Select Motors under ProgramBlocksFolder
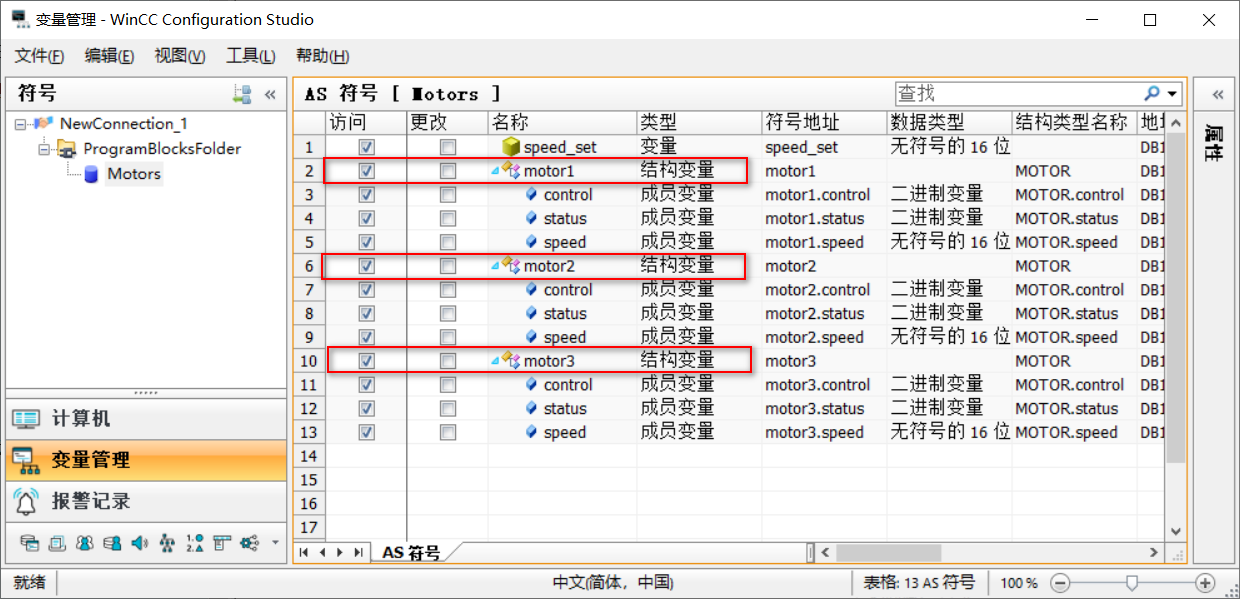Viewport: 1240px width, 599px height. click(x=133, y=174)
